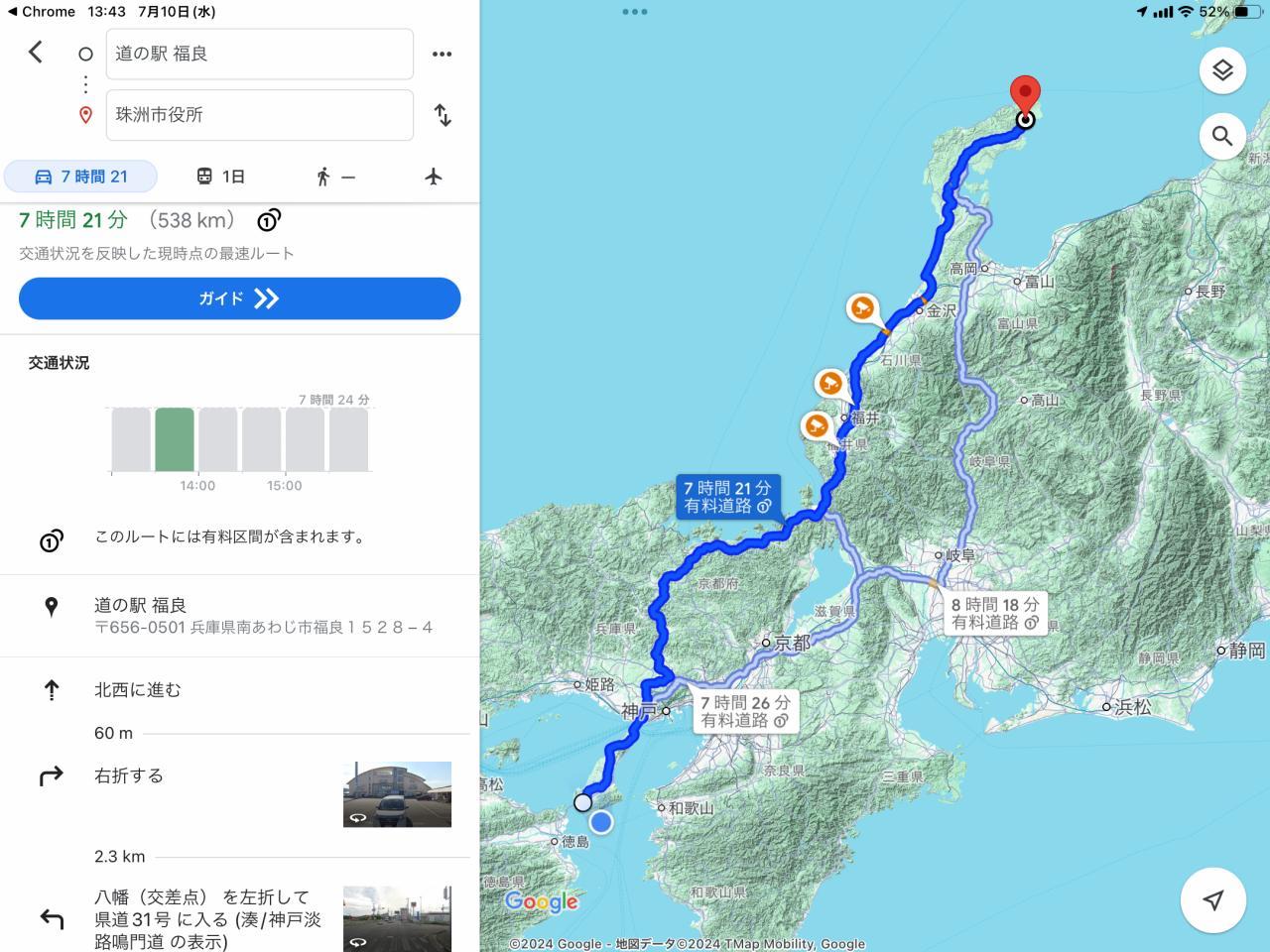
Task: Swap origin and destination with arrows icon
Action: click(x=443, y=115)
